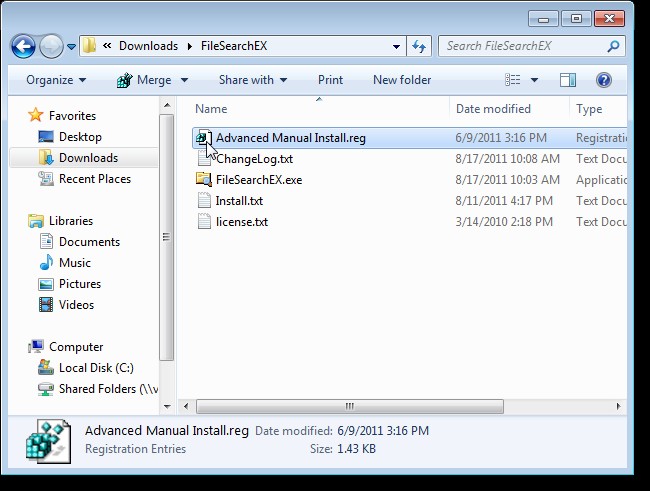Select Favorites in the navigation pane

72,116
